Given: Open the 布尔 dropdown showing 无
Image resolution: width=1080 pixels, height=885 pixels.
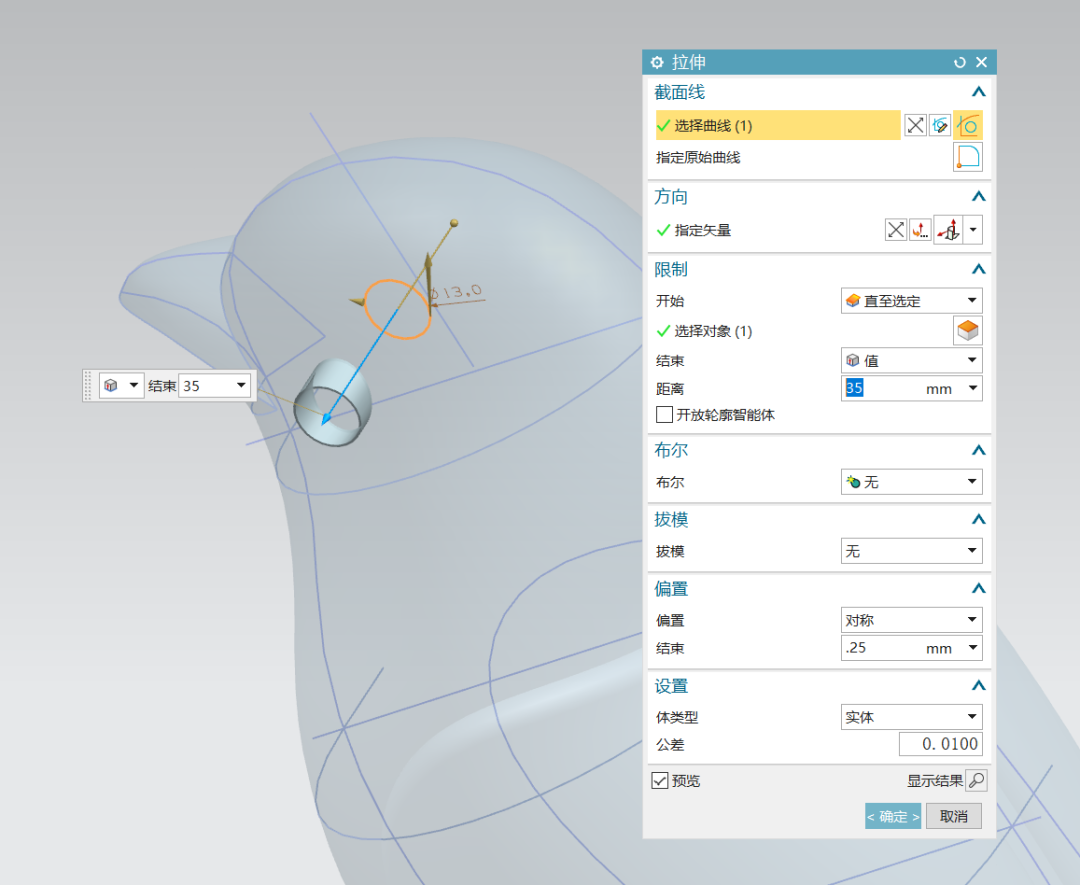Looking at the screenshot, I should 910,481.
